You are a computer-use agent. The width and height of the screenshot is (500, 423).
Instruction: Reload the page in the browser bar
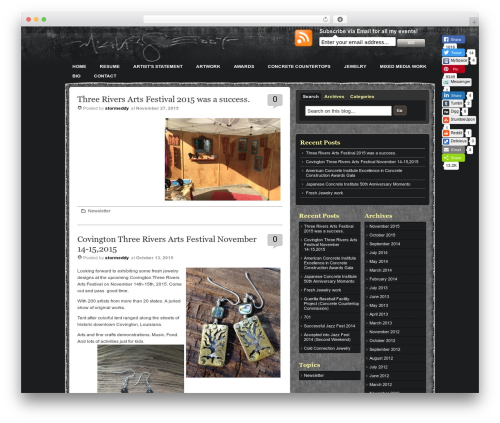pos(325,19)
